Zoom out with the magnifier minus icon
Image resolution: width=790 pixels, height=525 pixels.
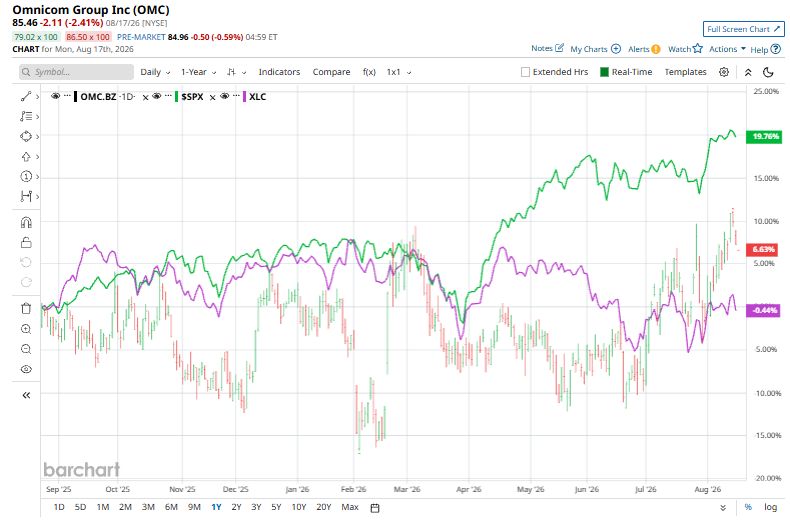[26, 349]
